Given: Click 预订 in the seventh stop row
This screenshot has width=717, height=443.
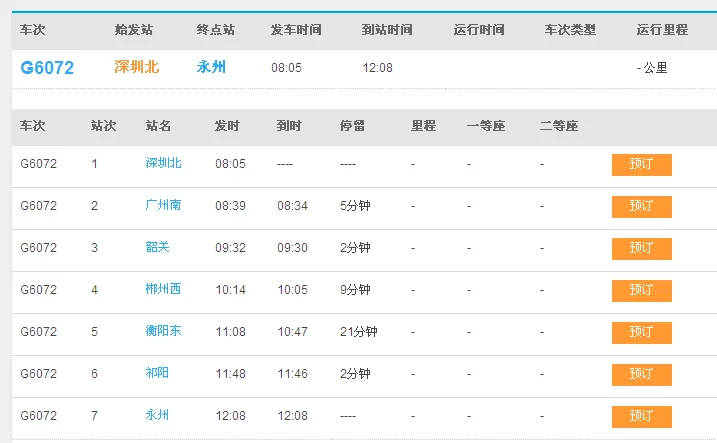Looking at the screenshot, I should point(641,417).
